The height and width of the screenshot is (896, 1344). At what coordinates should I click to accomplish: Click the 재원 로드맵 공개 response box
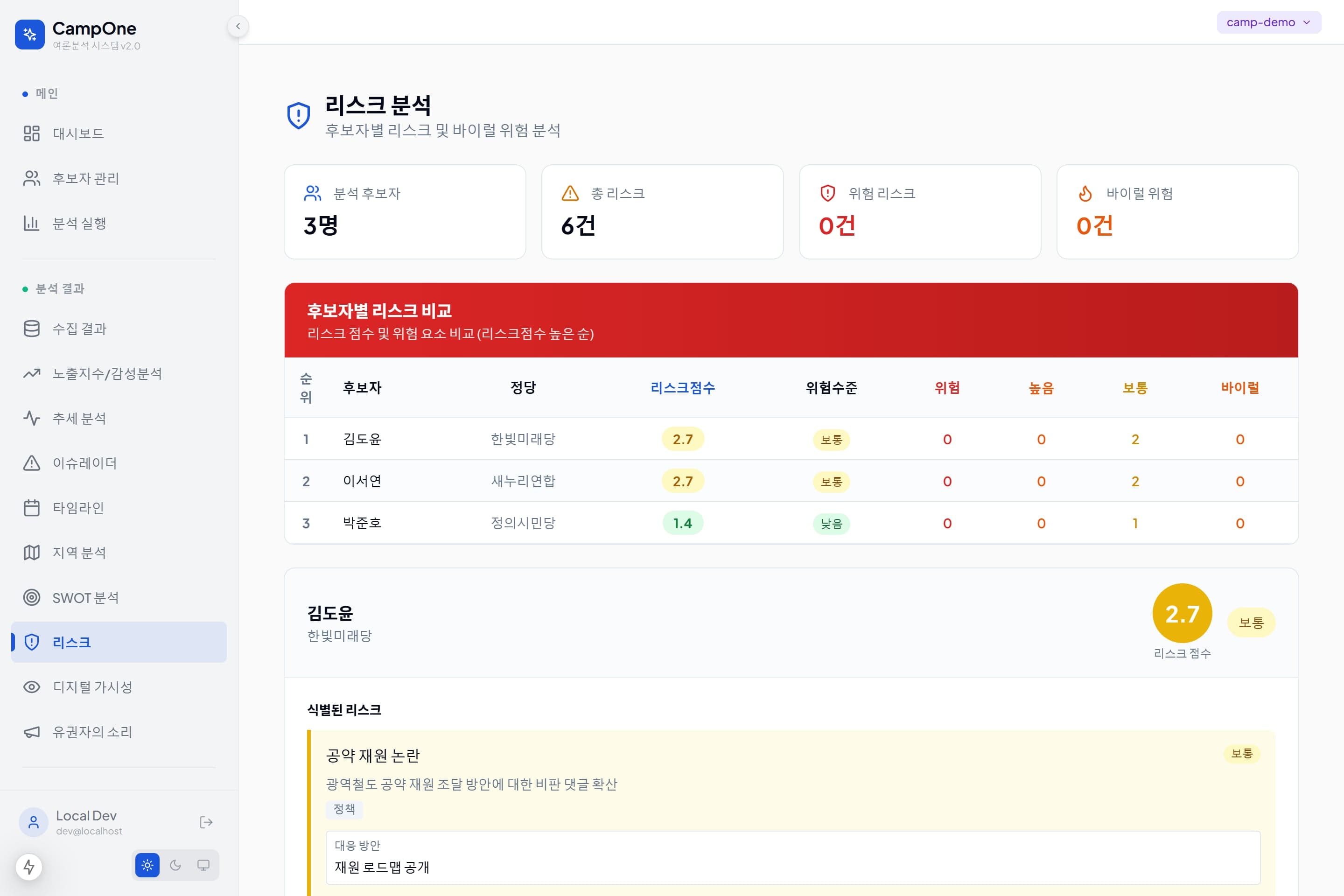click(793, 858)
